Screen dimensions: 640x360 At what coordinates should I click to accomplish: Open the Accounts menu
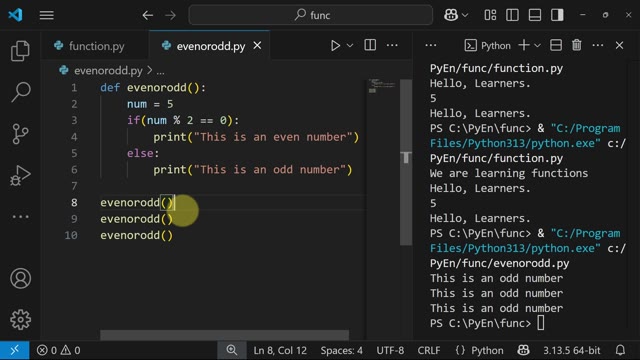click(x=20, y=278)
